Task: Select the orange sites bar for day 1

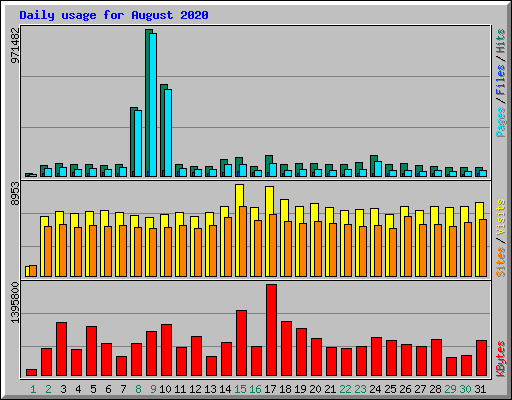Action: click(x=33, y=271)
